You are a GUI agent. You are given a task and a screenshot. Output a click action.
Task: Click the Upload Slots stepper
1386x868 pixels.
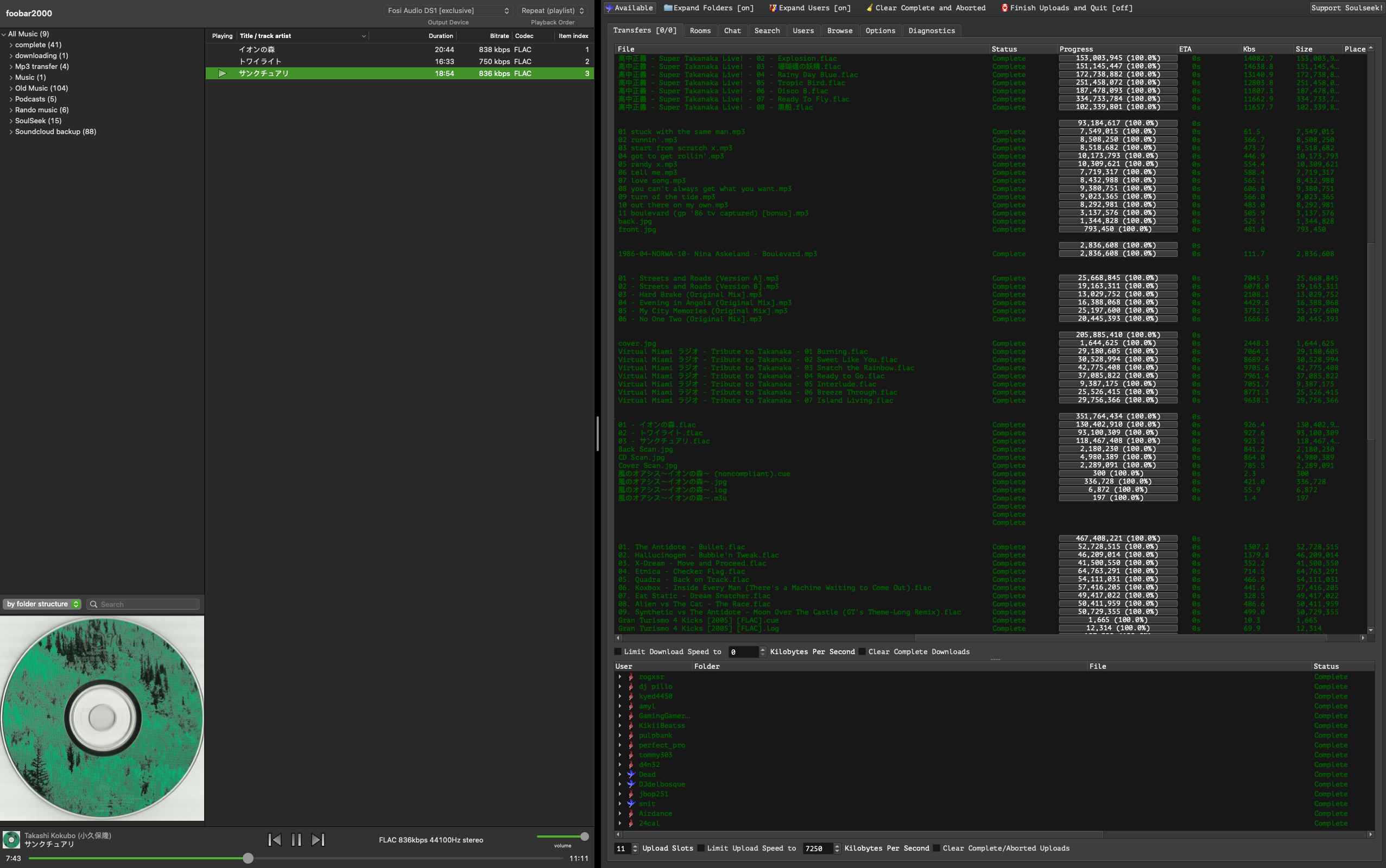click(635, 848)
